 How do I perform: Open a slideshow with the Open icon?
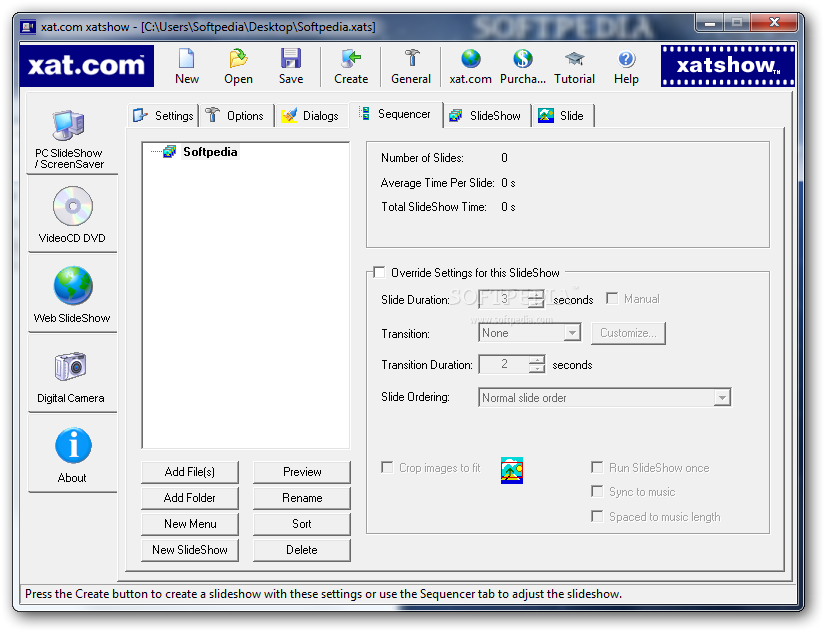[238, 58]
